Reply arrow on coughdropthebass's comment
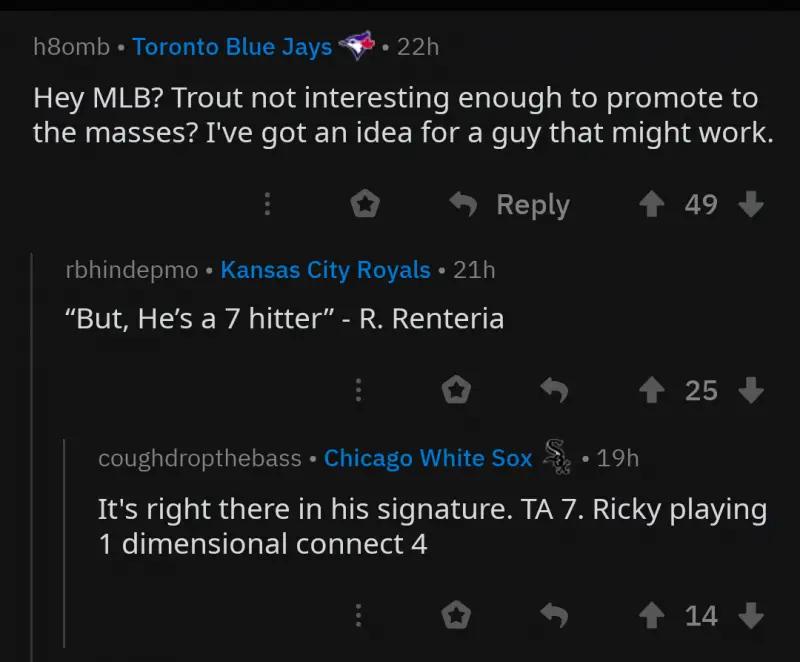Viewport: 800px width, 662px height. tap(553, 615)
